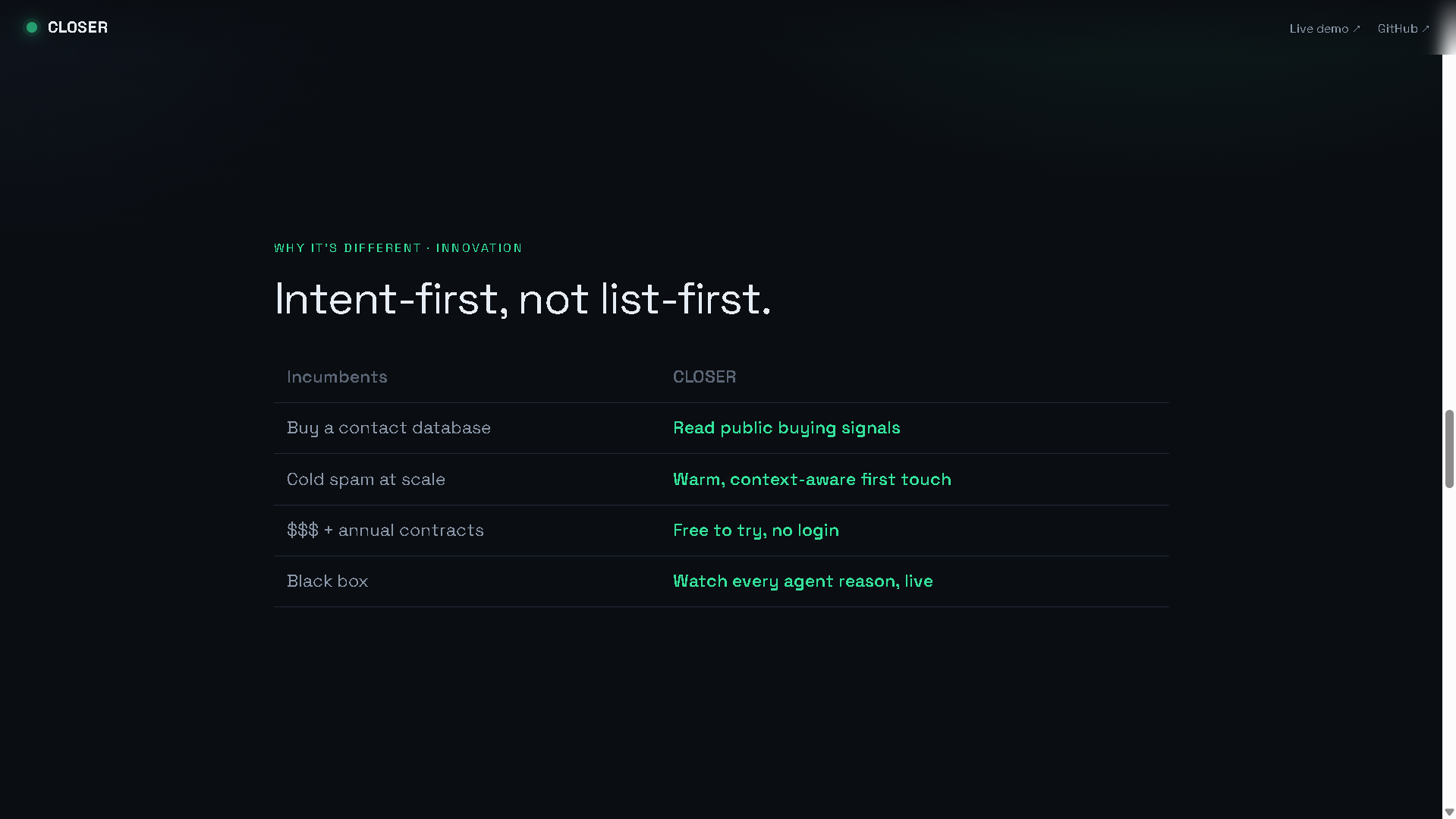Select the Incumbents column header
1456x819 pixels.
(x=337, y=377)
